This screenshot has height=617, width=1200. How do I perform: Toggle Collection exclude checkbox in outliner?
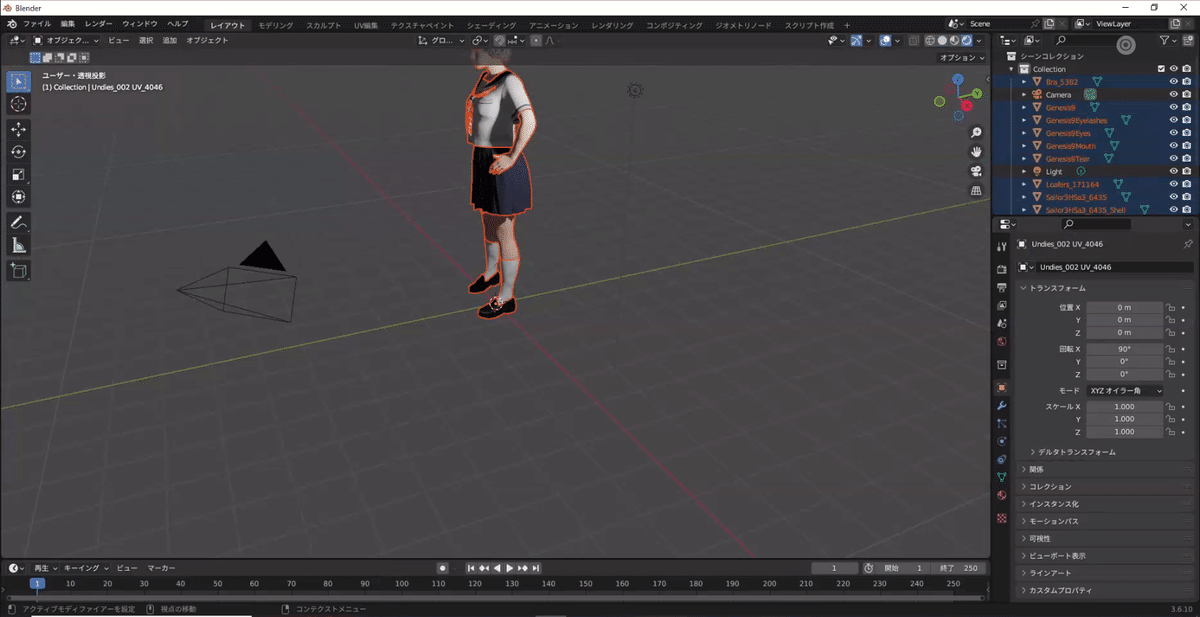1161,69
